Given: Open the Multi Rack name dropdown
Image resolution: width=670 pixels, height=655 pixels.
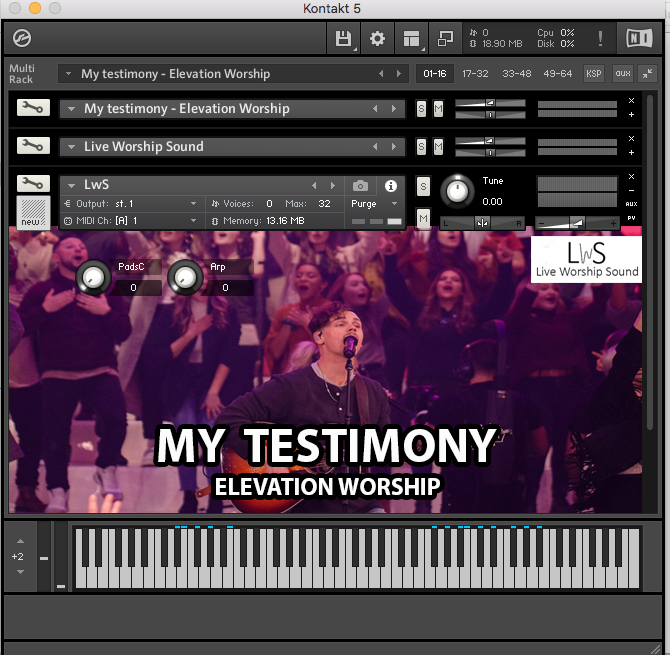Looking at the screenshot, I should pyautogui.click(x=68, y=73).
